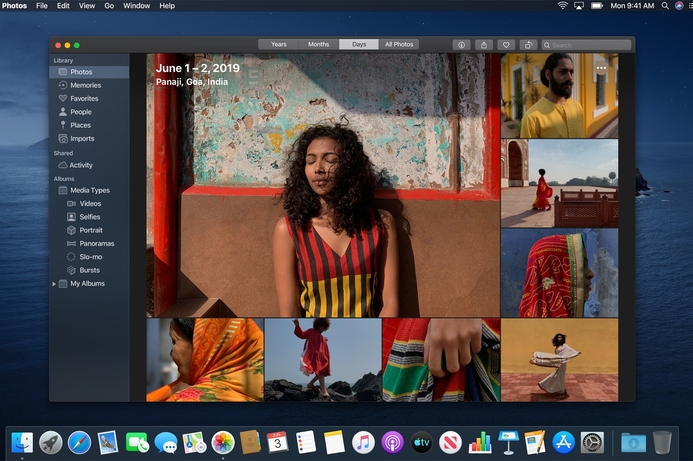Viewport: 693px width, 461px height.
Task: Open the Keynote app in the Dock
Action: coord(508,442)
